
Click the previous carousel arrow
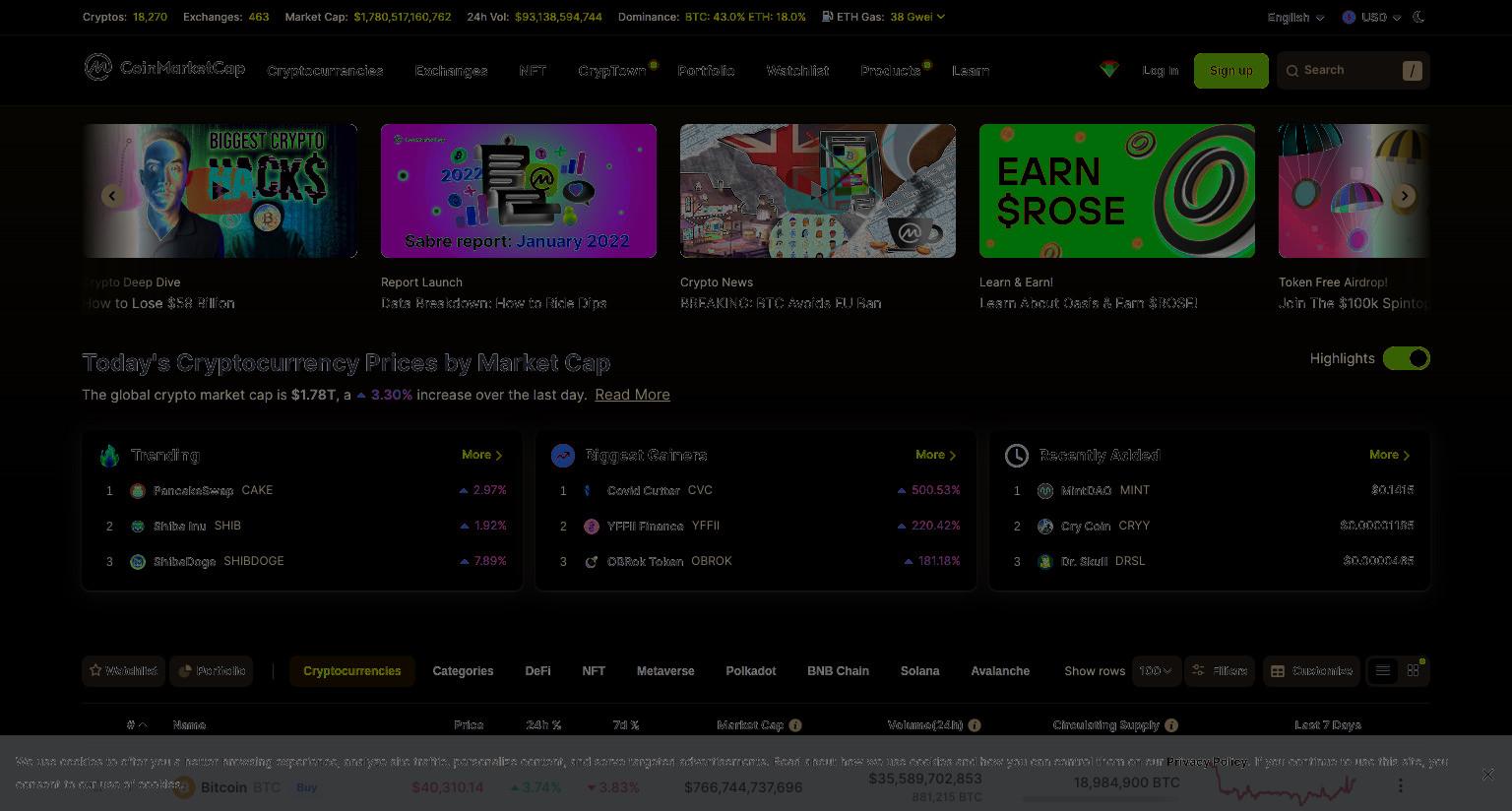pos(112,196)
